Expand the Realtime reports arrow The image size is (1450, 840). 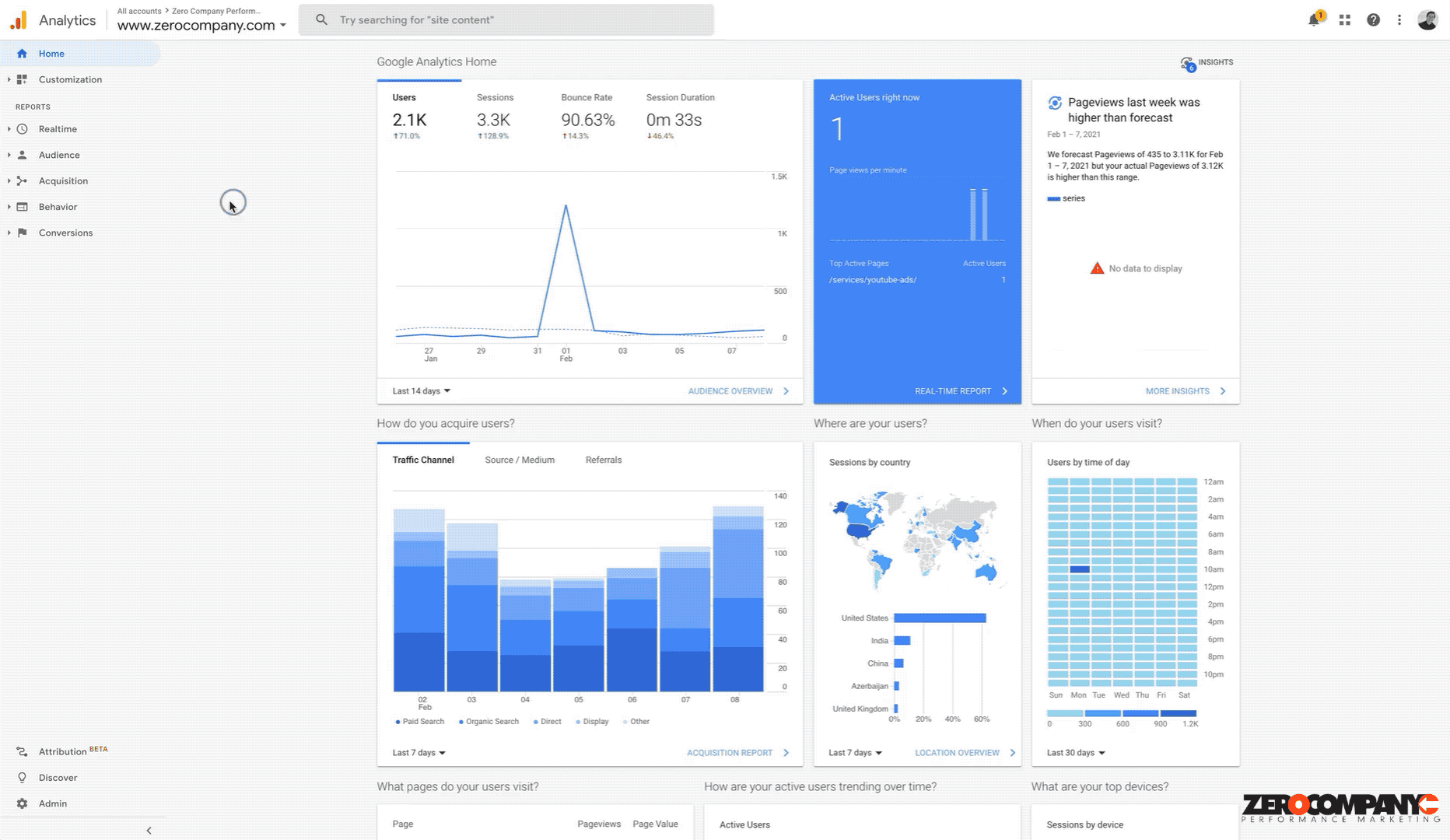tap(9, 129)
